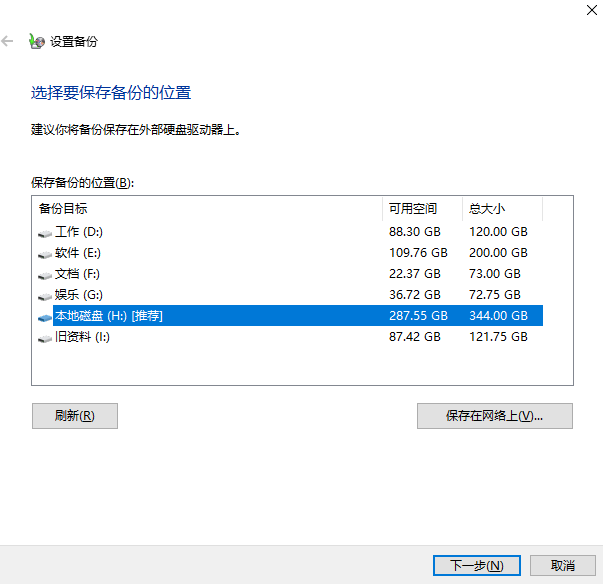
Task: Click the 344.00 GB total size value
Action: pyautogui.click(x=498, y=316)
